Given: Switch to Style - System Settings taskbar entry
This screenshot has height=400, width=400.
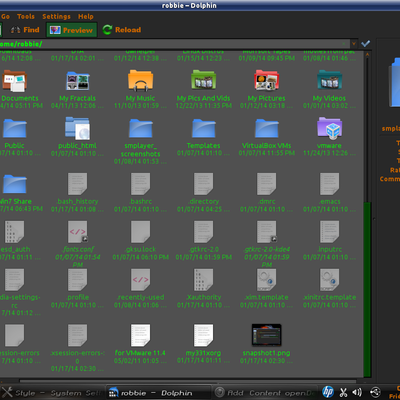Looking at the screenshot, I should (x=51, y=393).
